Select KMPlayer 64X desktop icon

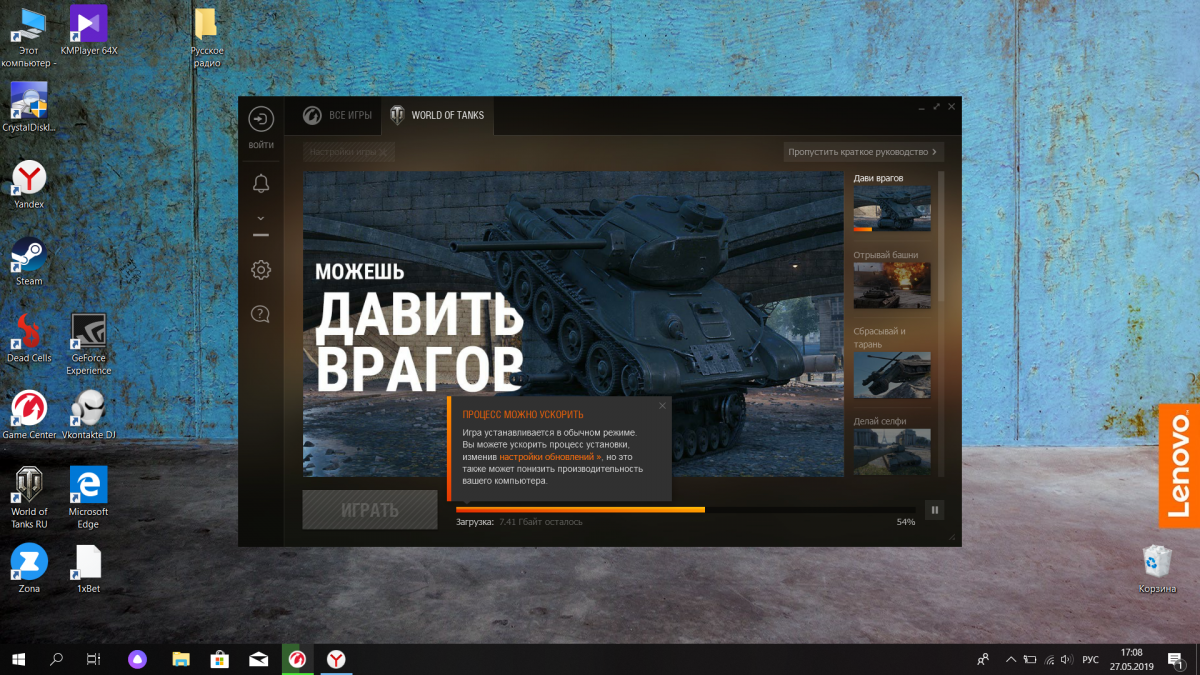89,31
